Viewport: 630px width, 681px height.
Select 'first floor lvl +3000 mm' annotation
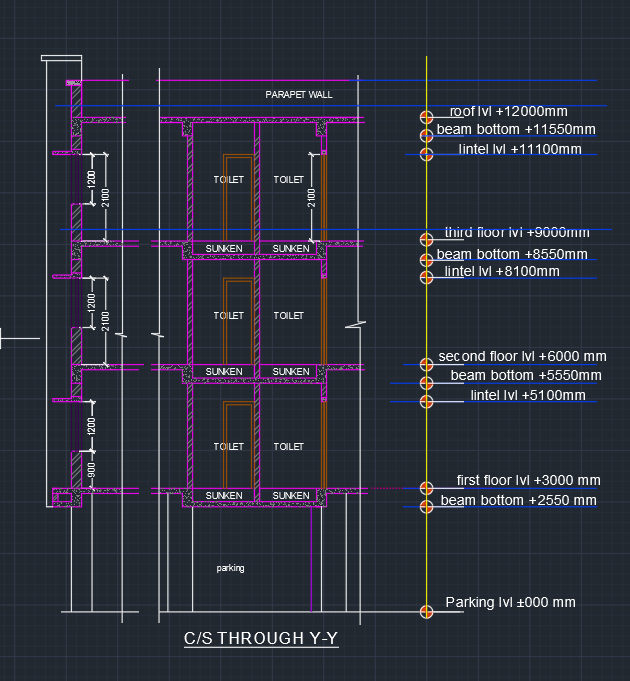click(x=528, y=480)
